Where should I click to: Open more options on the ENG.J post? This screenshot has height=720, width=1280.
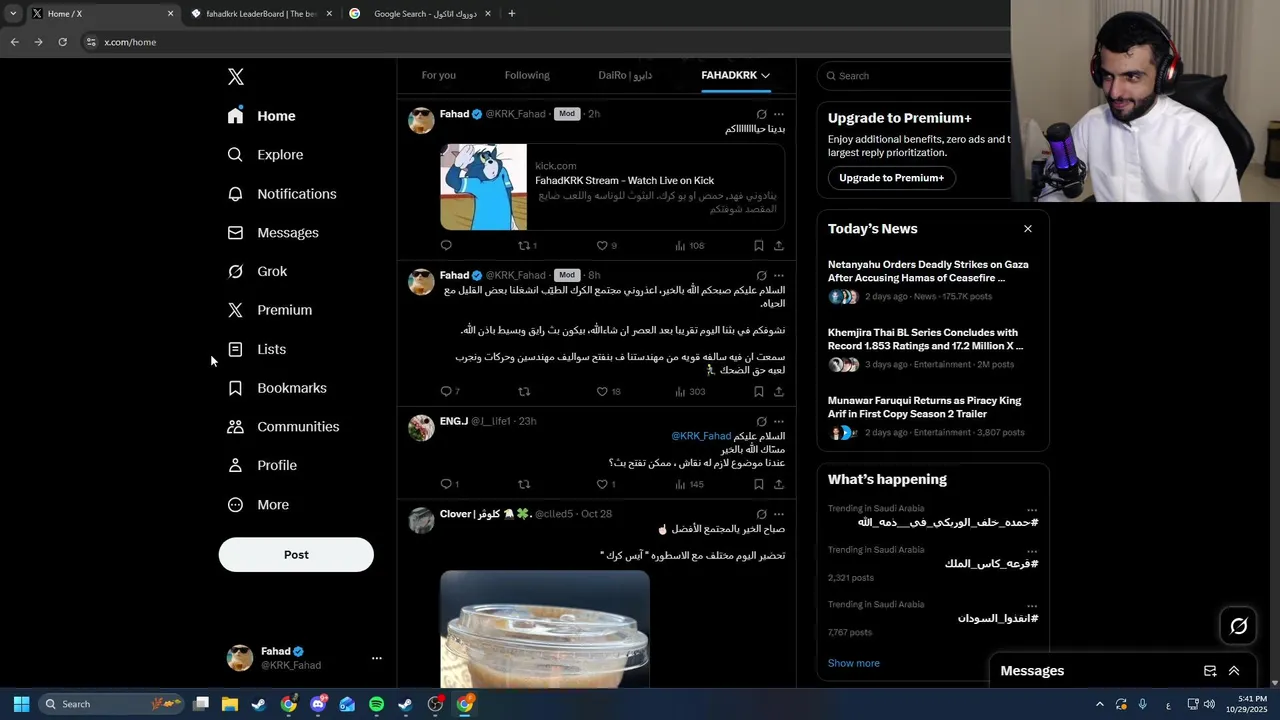pos(779,421)
